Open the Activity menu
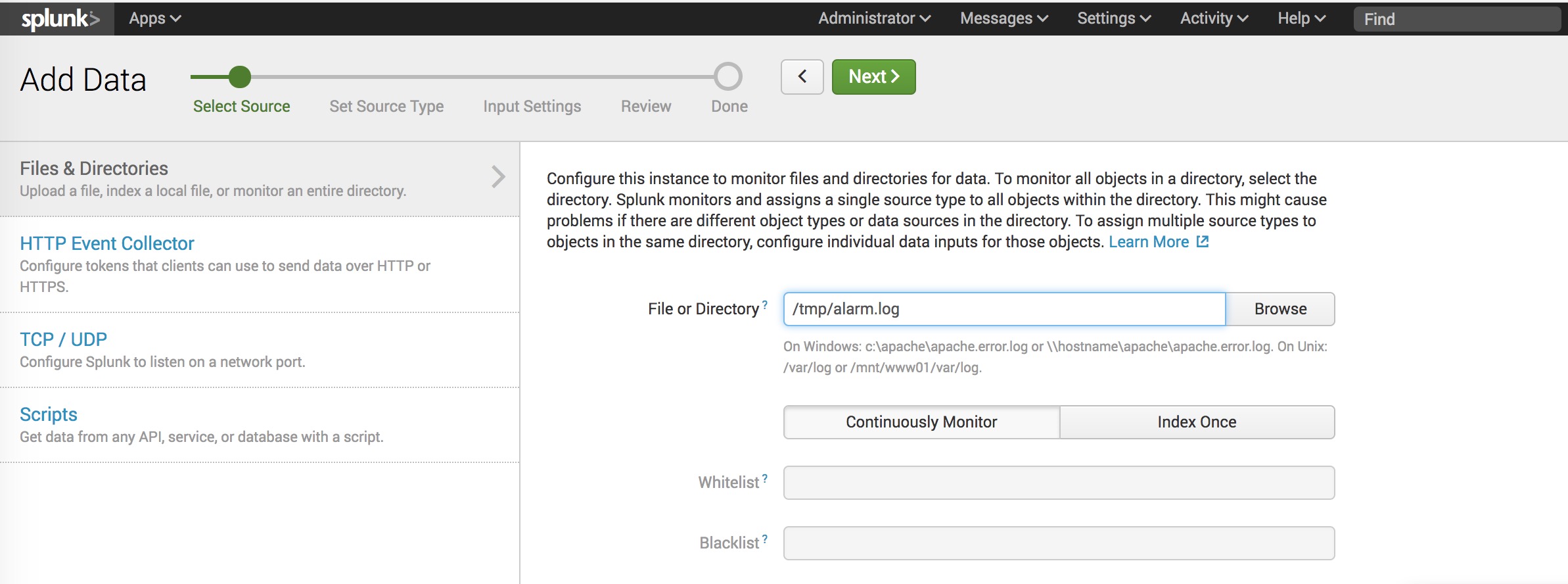 click(x=1213, y=18)
